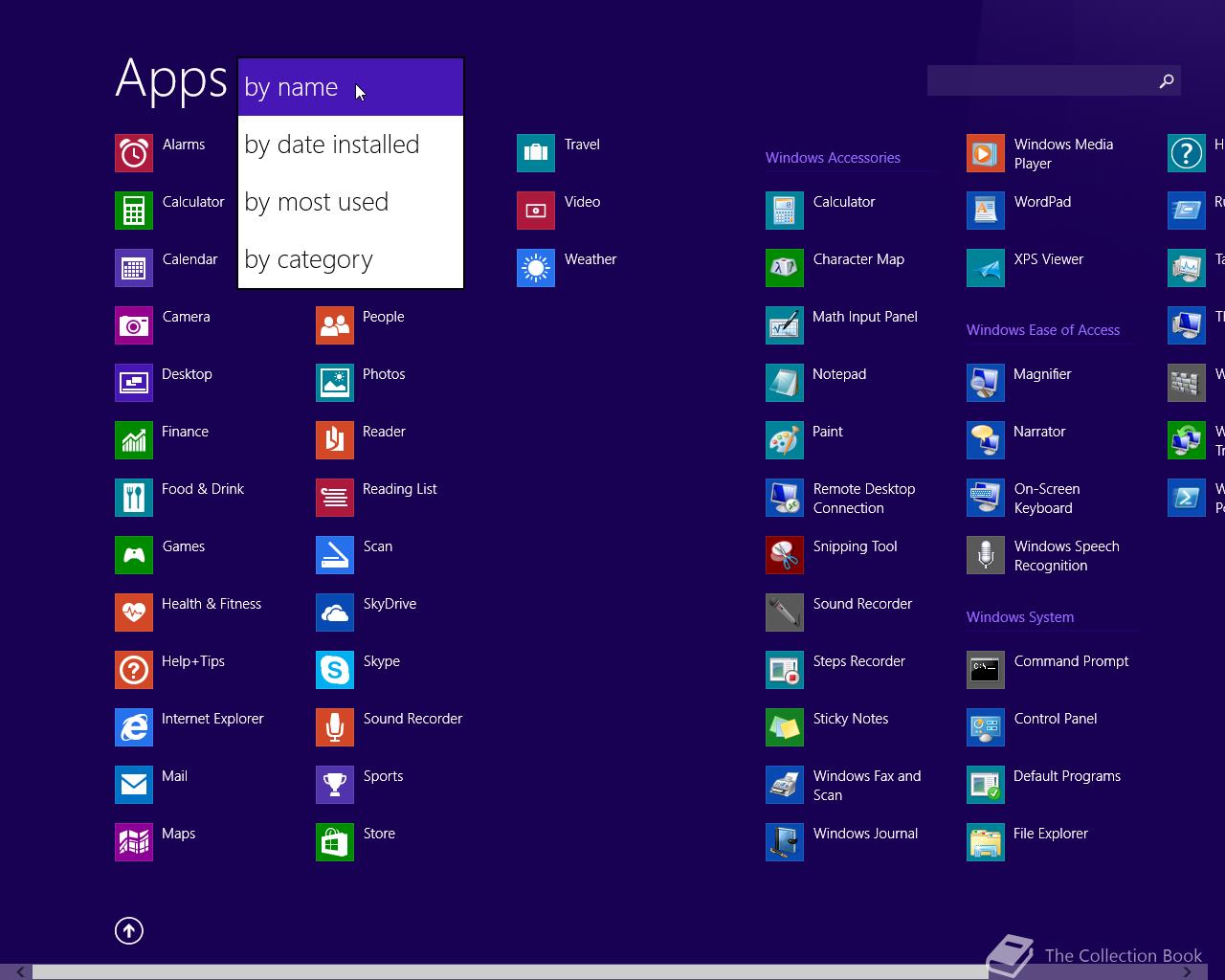Click the search magnifier icon
The image size is (1225, 980).
[1167, 81]
